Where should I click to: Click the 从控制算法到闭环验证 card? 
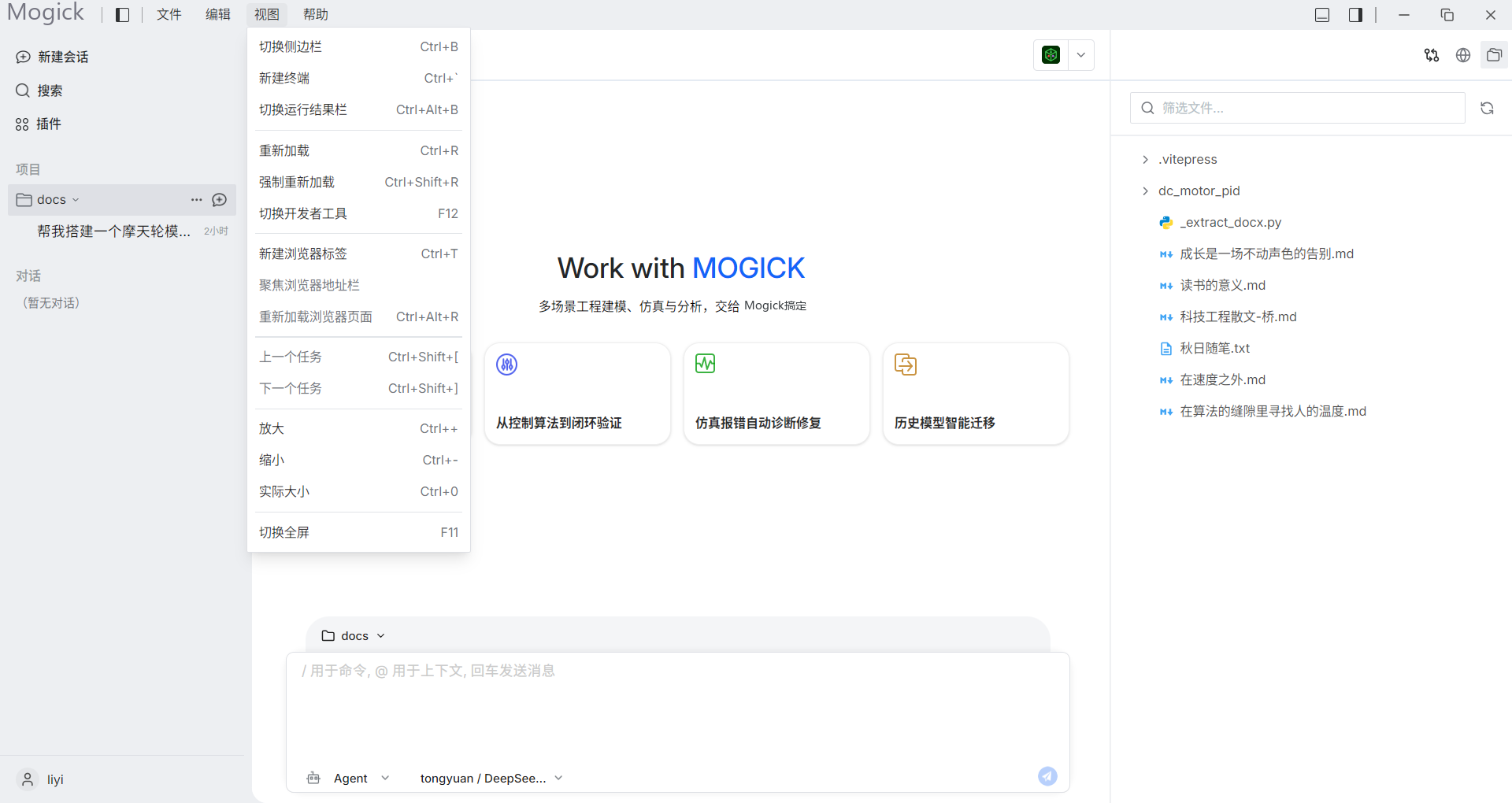577,394
